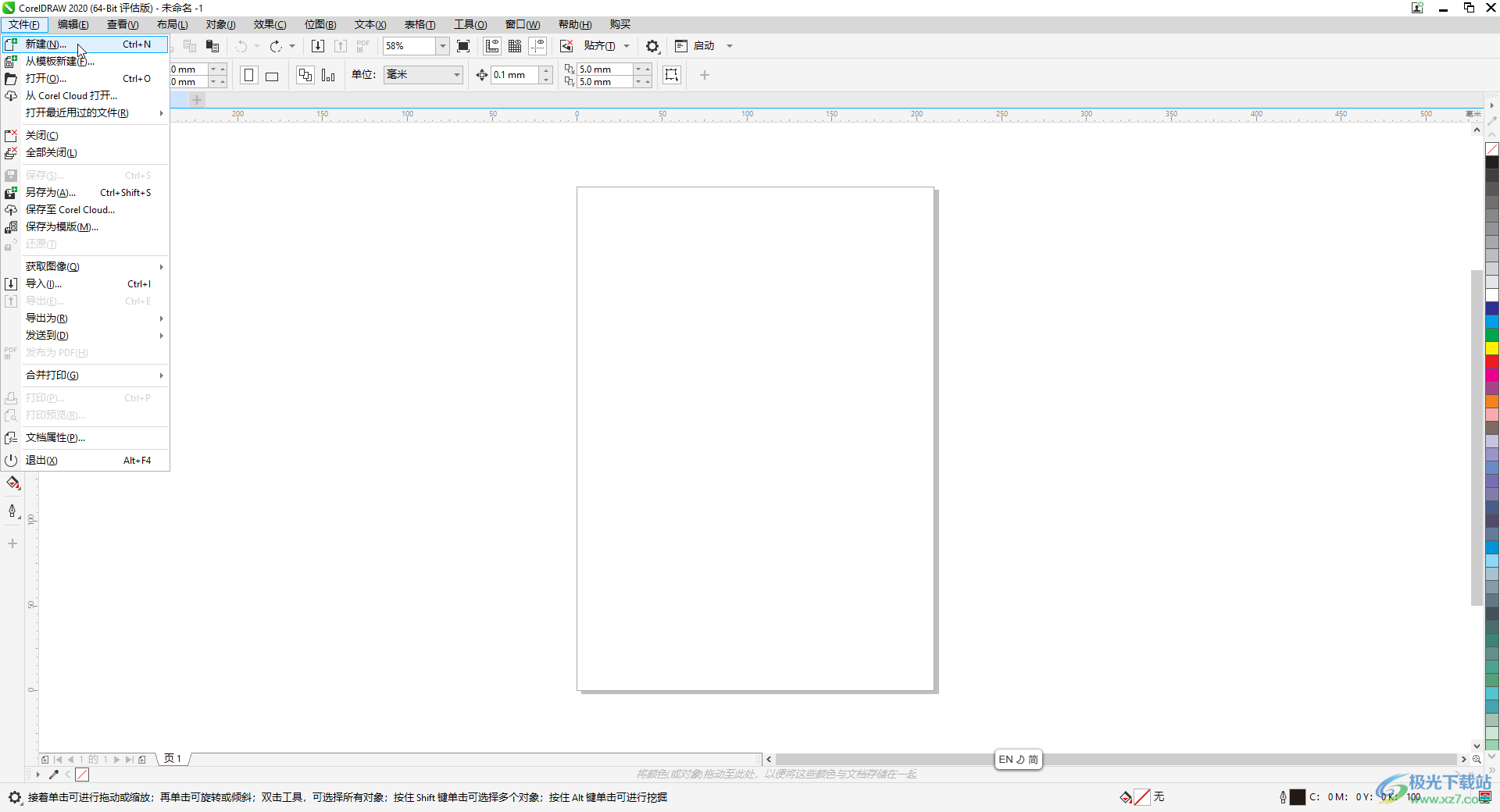This screenshot has height=812, width=1500.
Task: Click the paste clipboard icon in toolbar
Action: 212,46
